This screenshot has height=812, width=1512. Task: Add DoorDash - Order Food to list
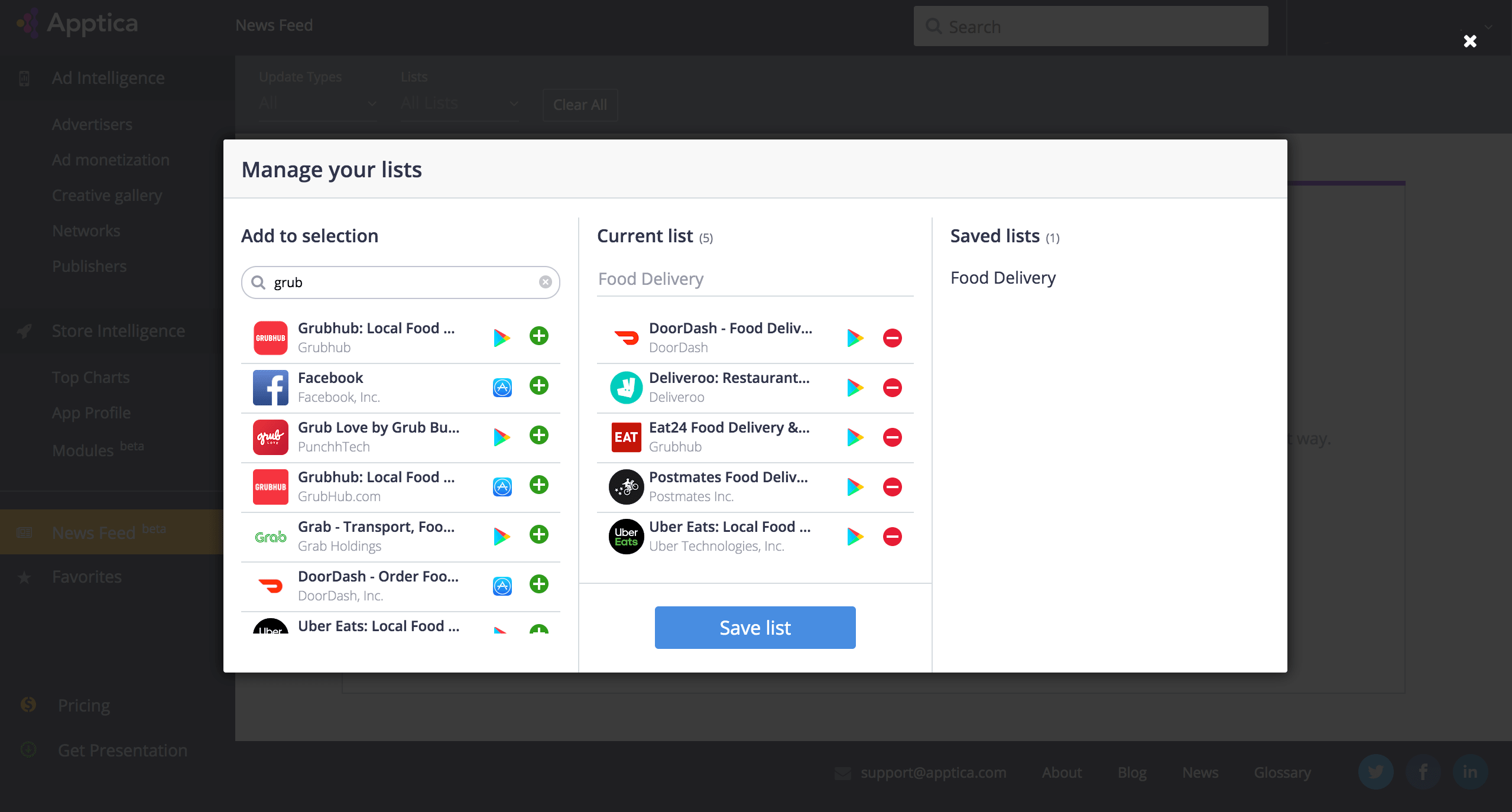pos(538,584)
